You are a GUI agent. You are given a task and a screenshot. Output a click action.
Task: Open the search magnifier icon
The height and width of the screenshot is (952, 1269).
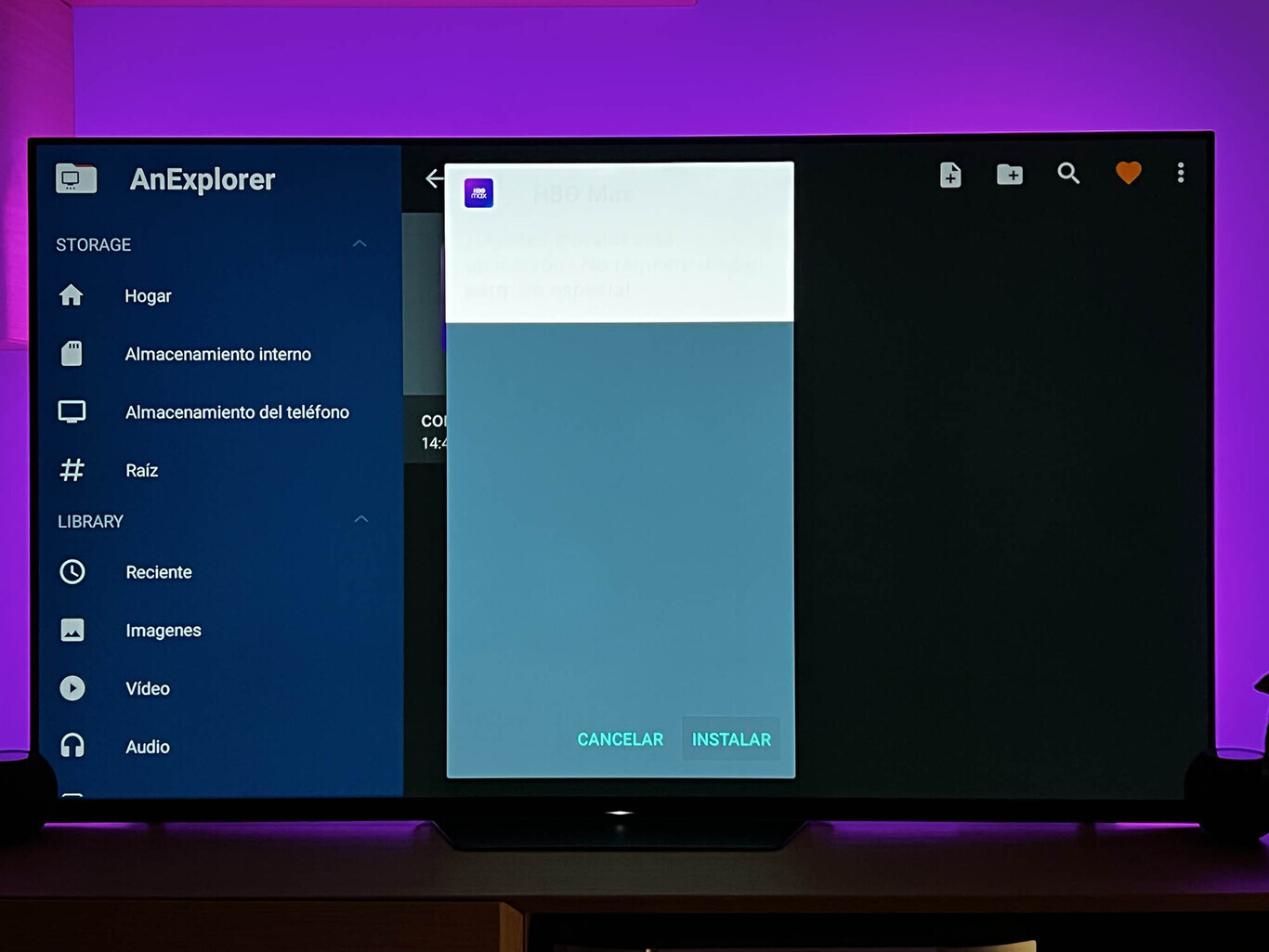1068,173
